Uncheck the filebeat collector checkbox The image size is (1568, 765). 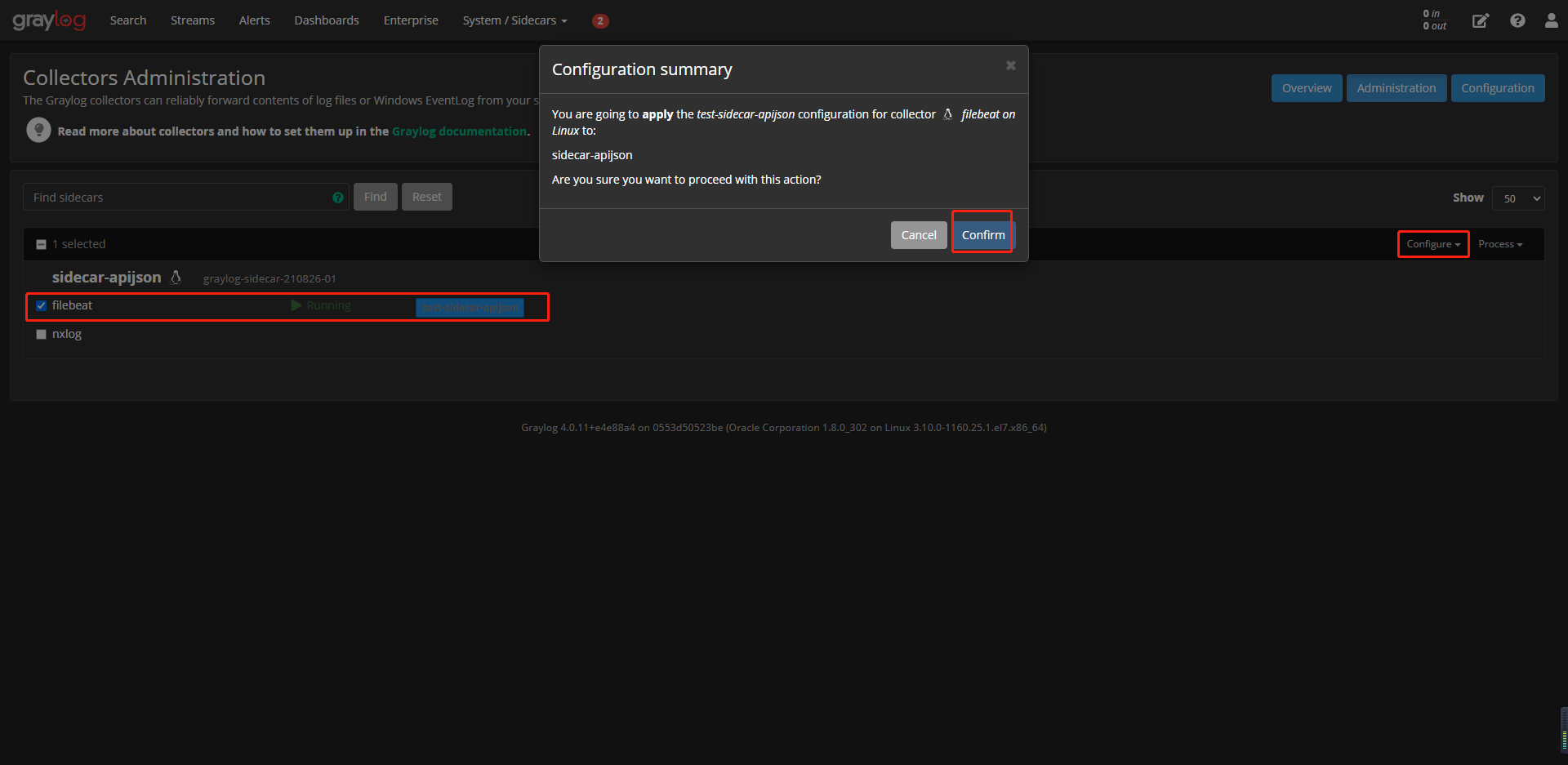click(x=41, y=305)
